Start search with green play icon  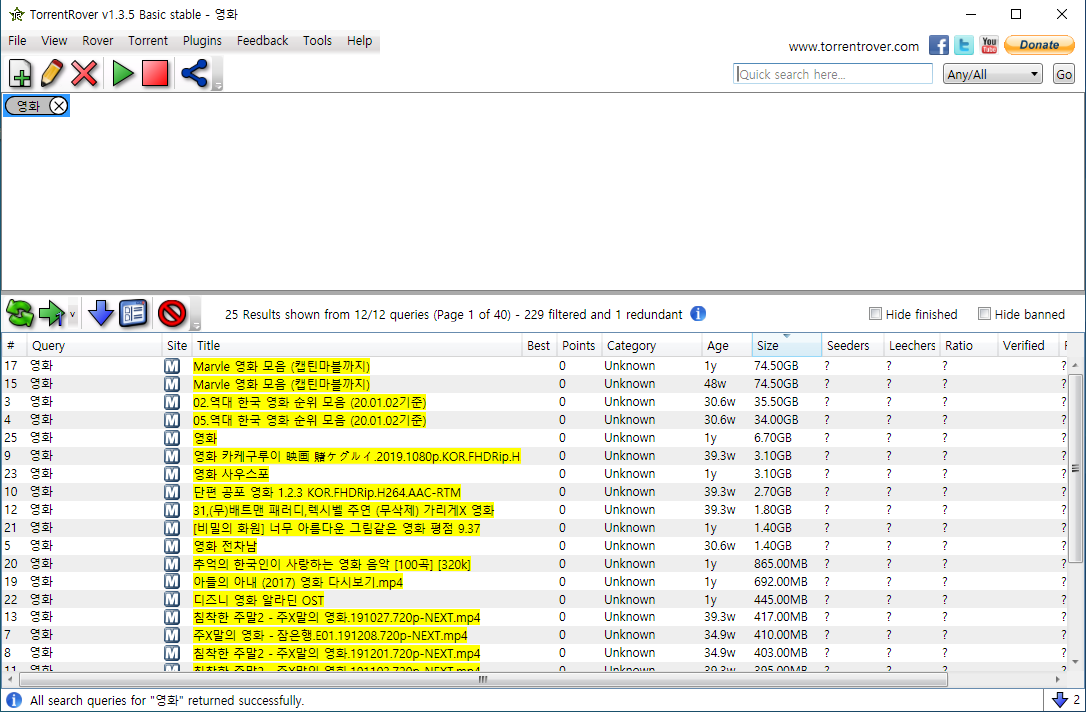pos(123,73)
